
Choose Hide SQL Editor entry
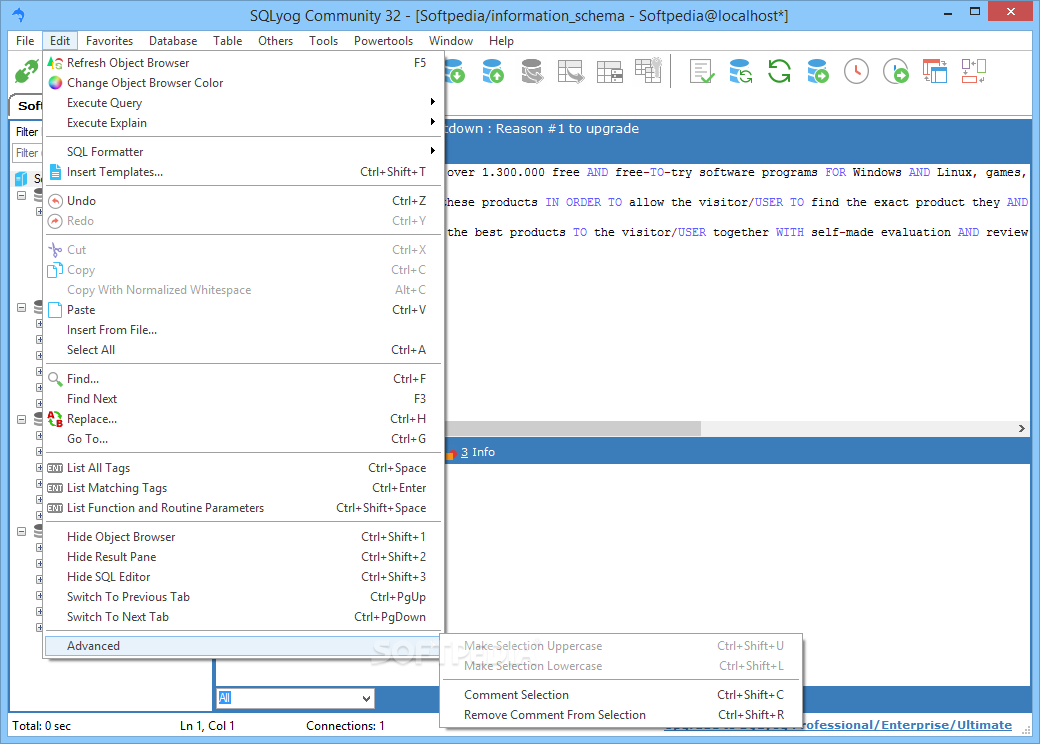[243, 577]
